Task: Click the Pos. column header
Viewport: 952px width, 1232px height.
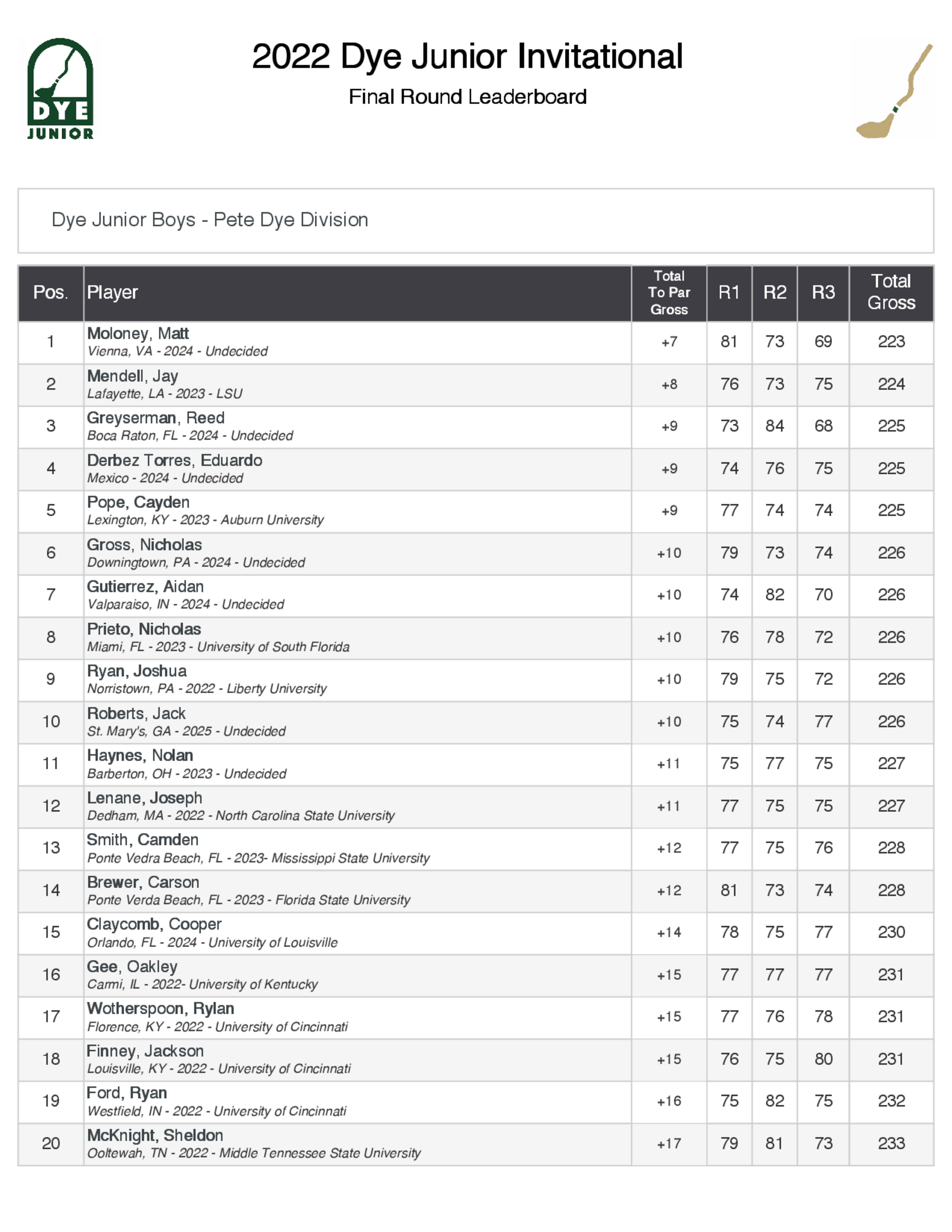Action: (50, 292)
